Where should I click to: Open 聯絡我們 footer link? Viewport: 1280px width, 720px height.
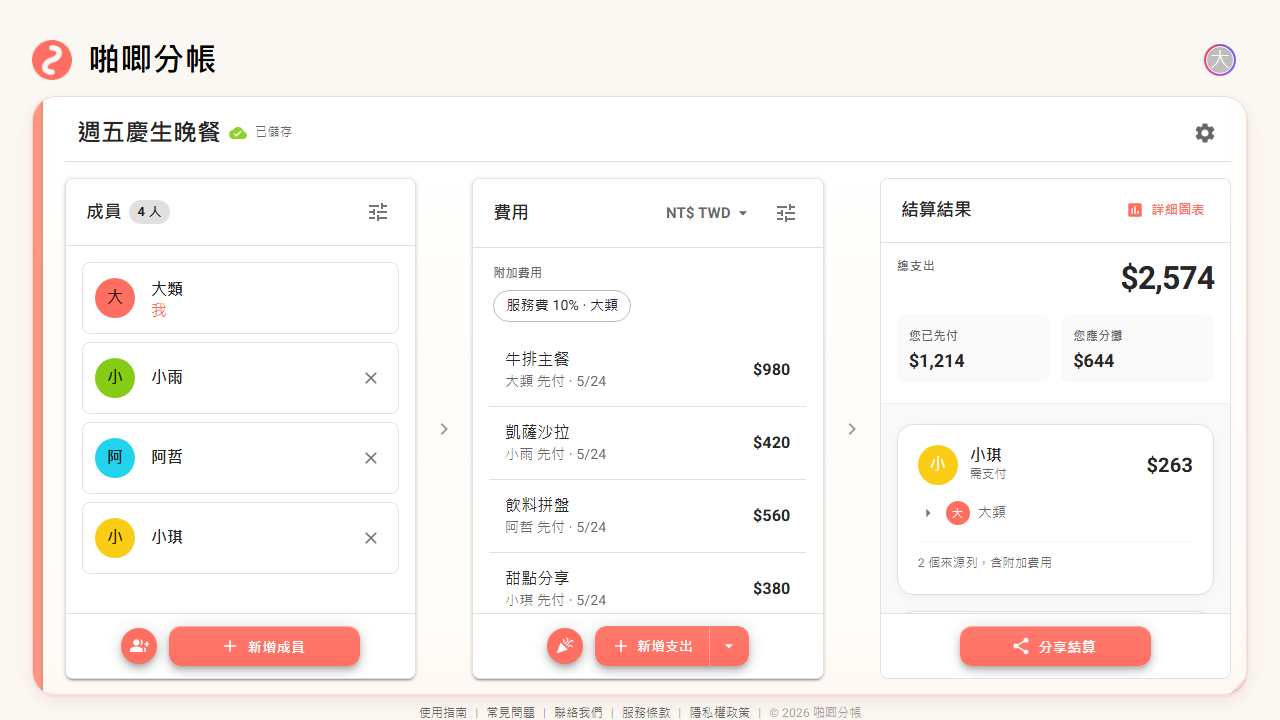pyautogui.click(x=579, y=713)
